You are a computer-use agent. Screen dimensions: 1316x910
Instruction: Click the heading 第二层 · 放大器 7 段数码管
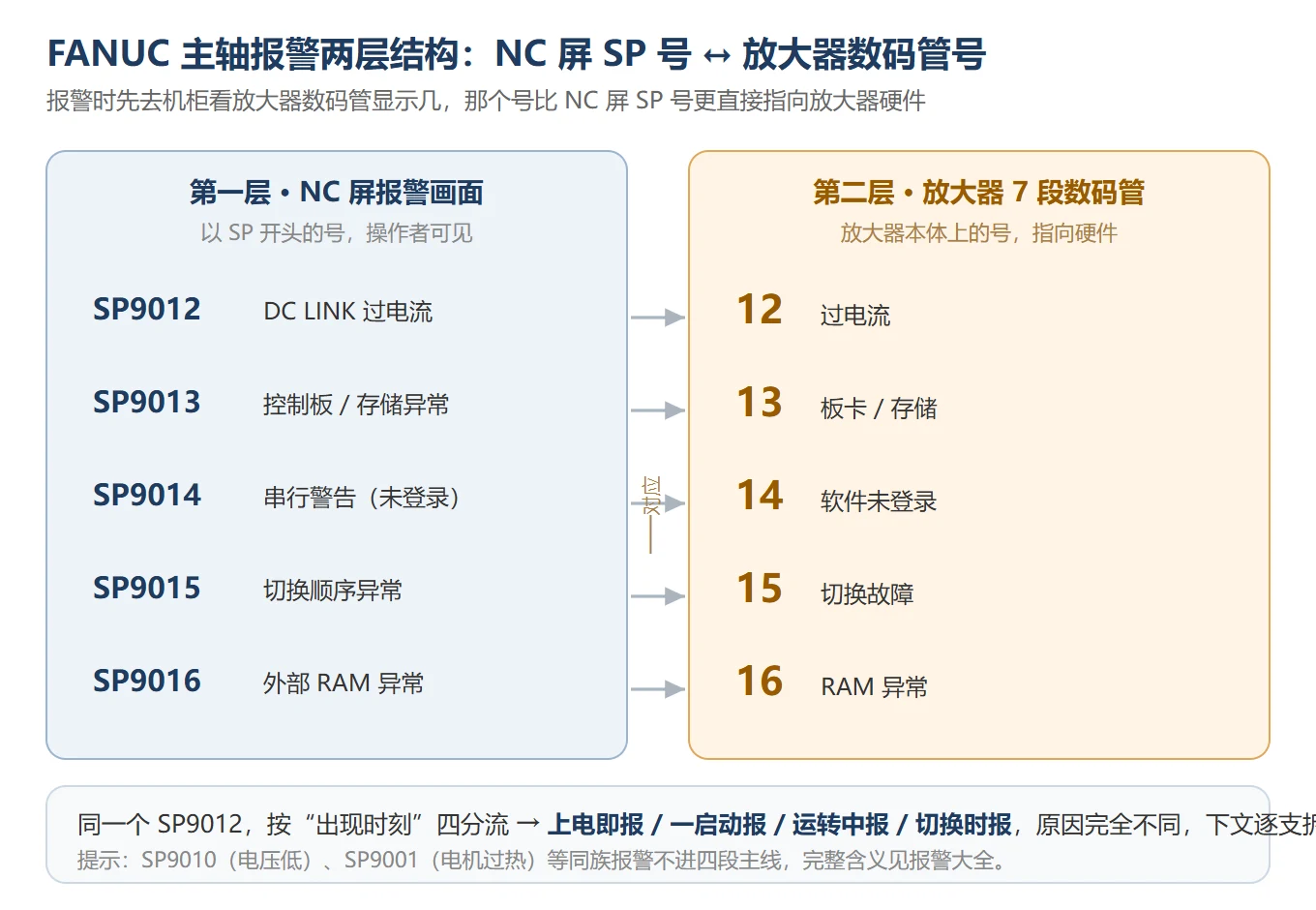click(x=978, y=193)
